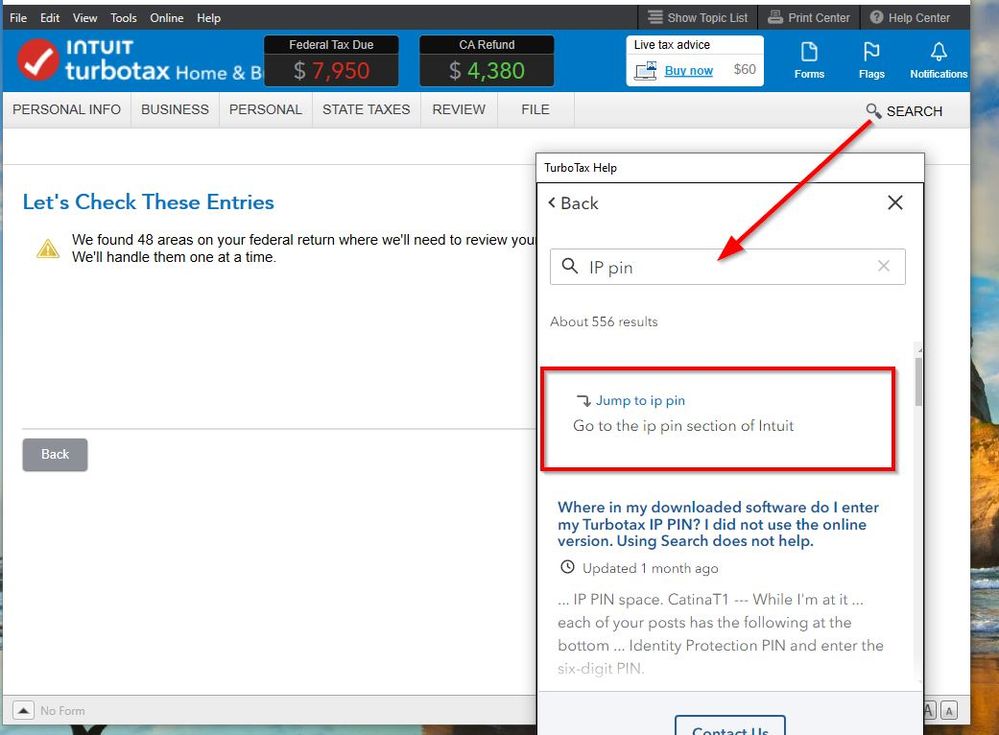Expand the No Form panel arrow
This screenshot has height=735, width=999.
(23, 710)
